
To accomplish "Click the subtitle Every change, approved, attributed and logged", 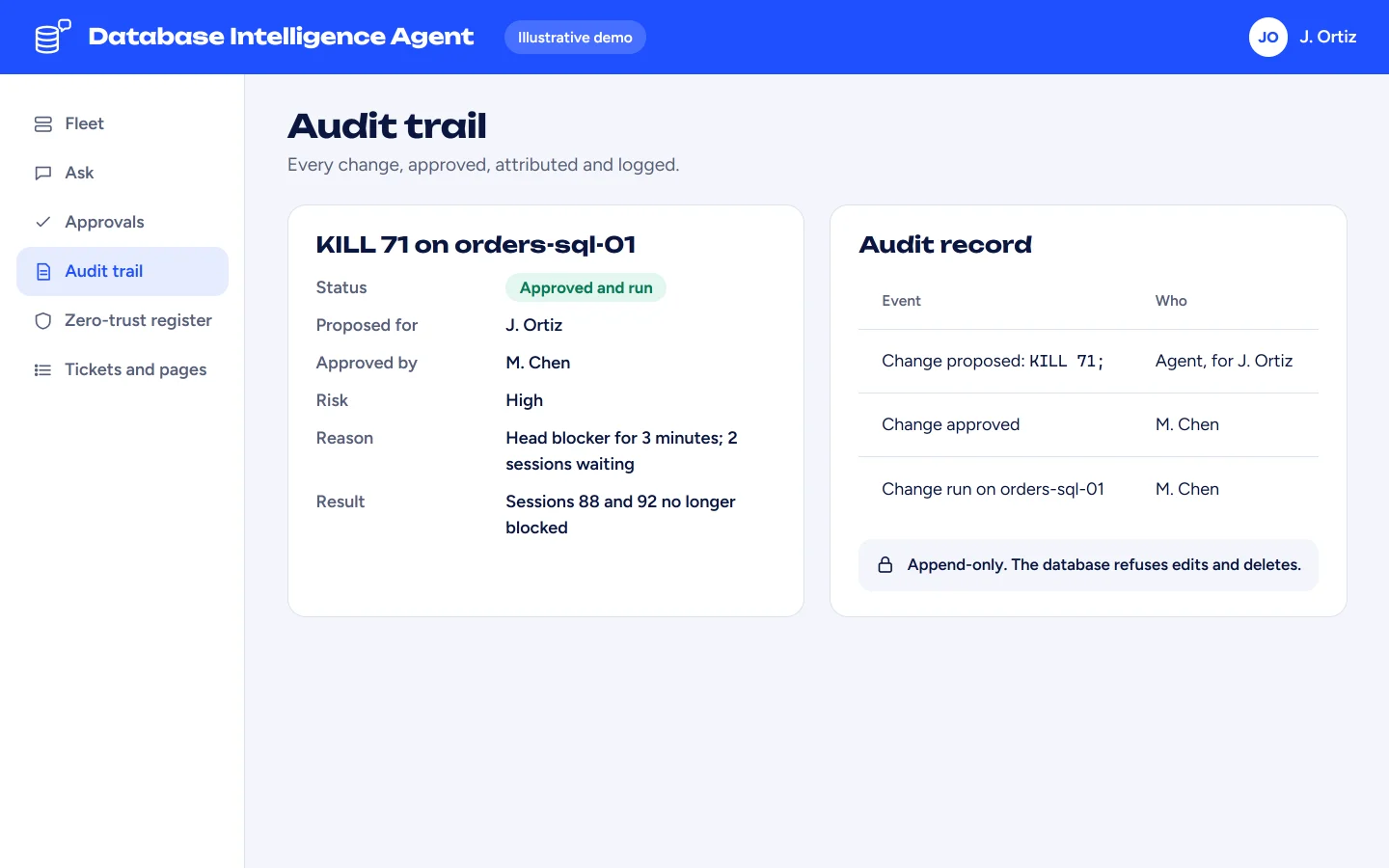I will coord(483,165).
